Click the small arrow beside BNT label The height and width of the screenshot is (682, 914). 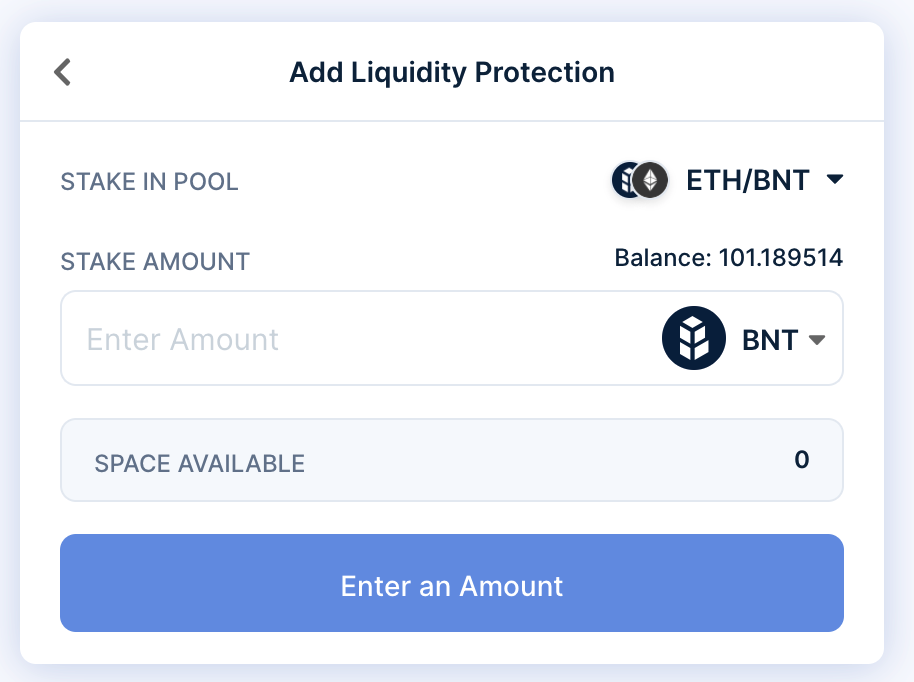coord(816,339)
